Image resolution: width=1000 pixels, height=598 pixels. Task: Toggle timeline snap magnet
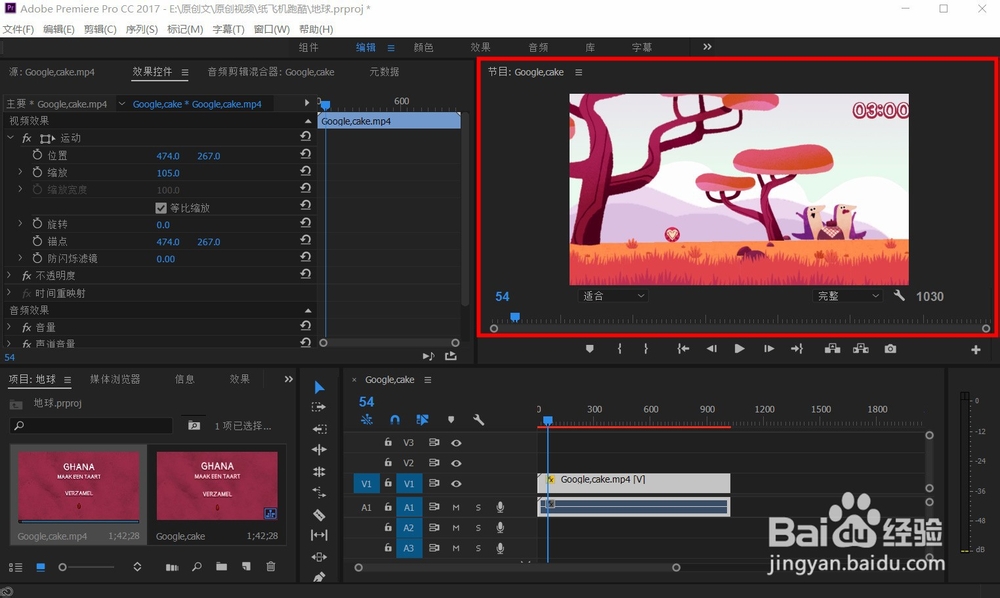pos(395,419)
